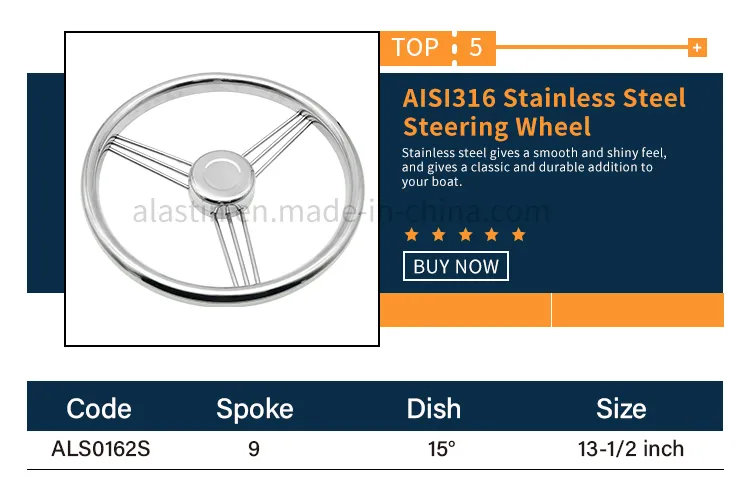The height and width of the screenshot is (484, 750).
Task: Select the ALS0162S code cell
Action: [100, 449]
